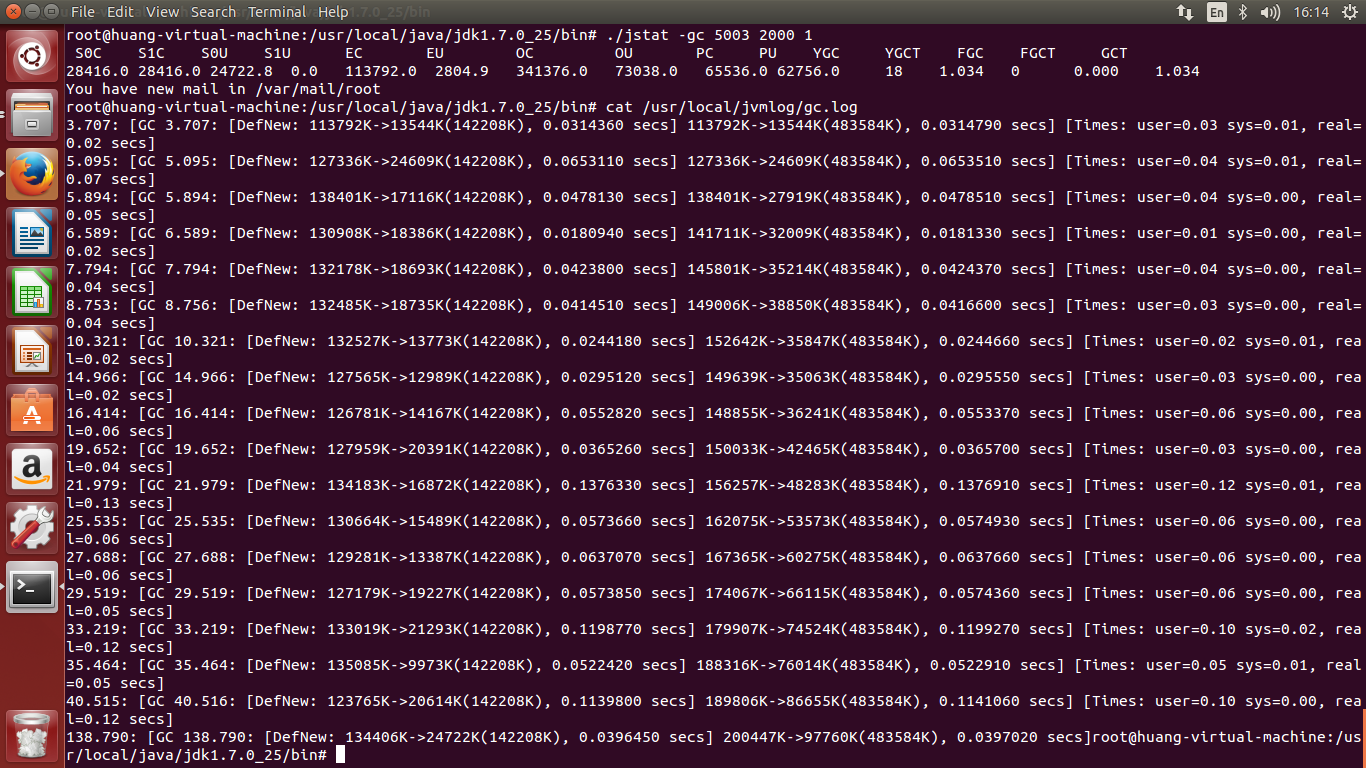
Task: Open the Trash in the launcher
Action: [32, 735]
